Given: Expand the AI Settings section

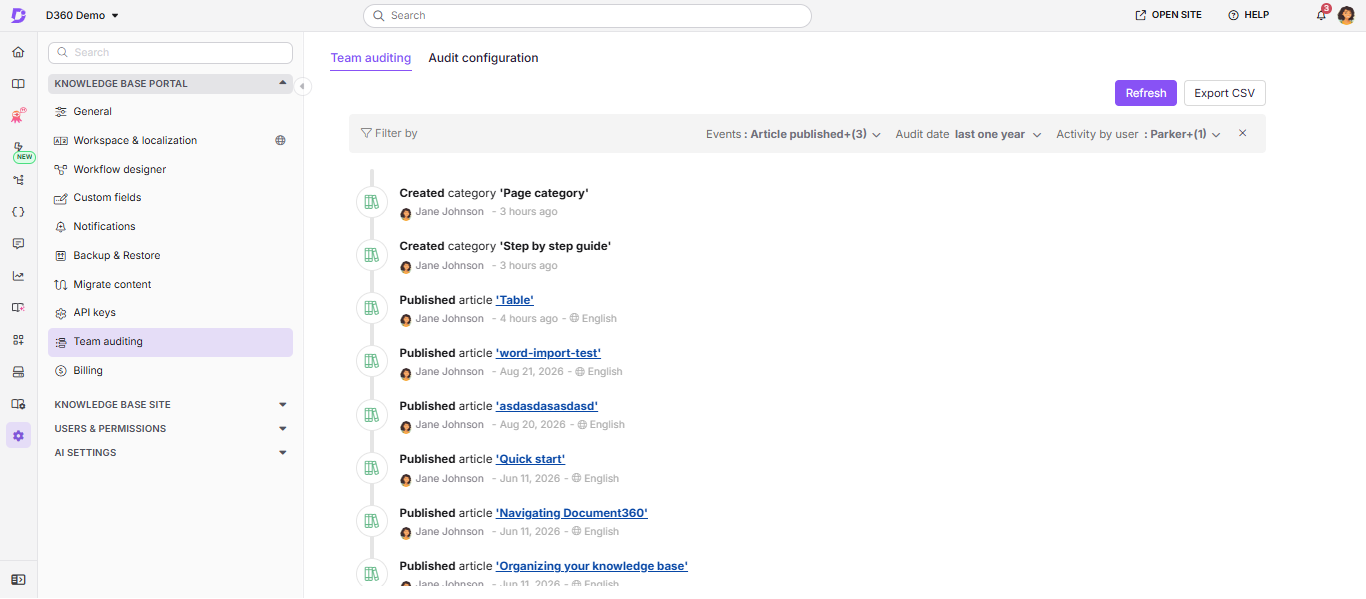Looking at the screenshot, I should pyautogui.click(x=170, y=453).
